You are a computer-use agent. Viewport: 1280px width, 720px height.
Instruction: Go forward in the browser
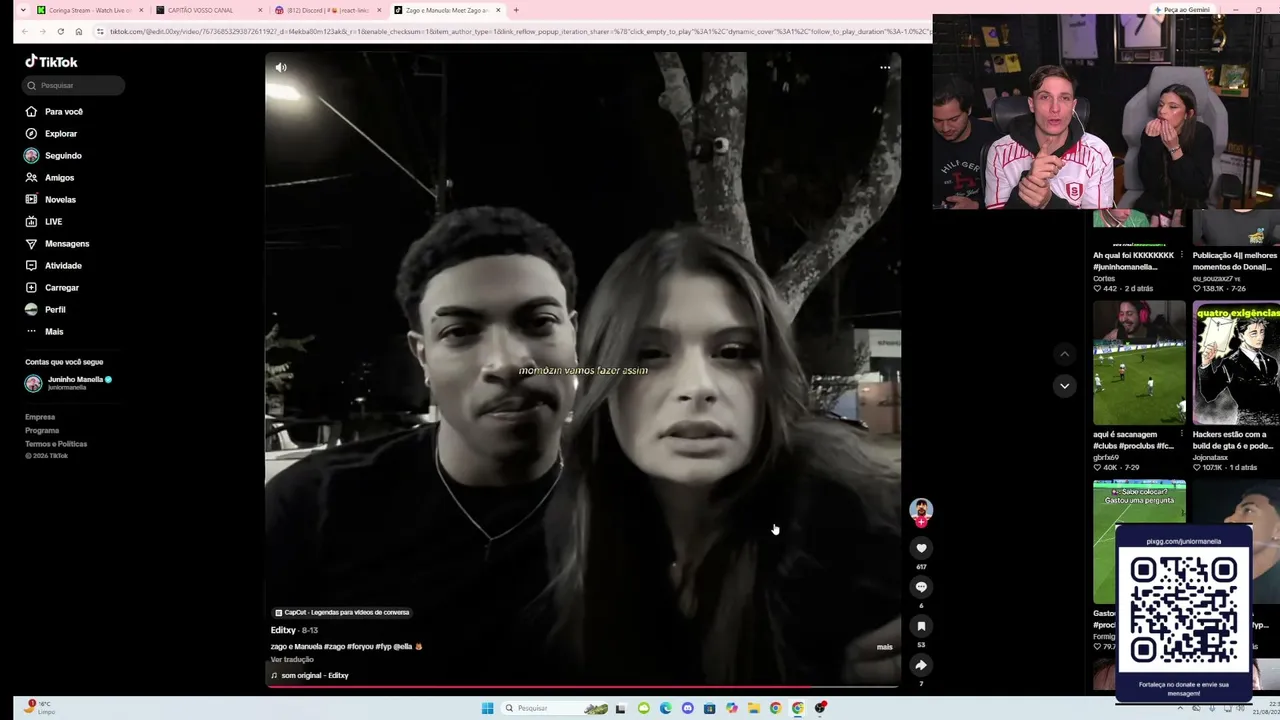pyautogui.click(x=42, y=32)
